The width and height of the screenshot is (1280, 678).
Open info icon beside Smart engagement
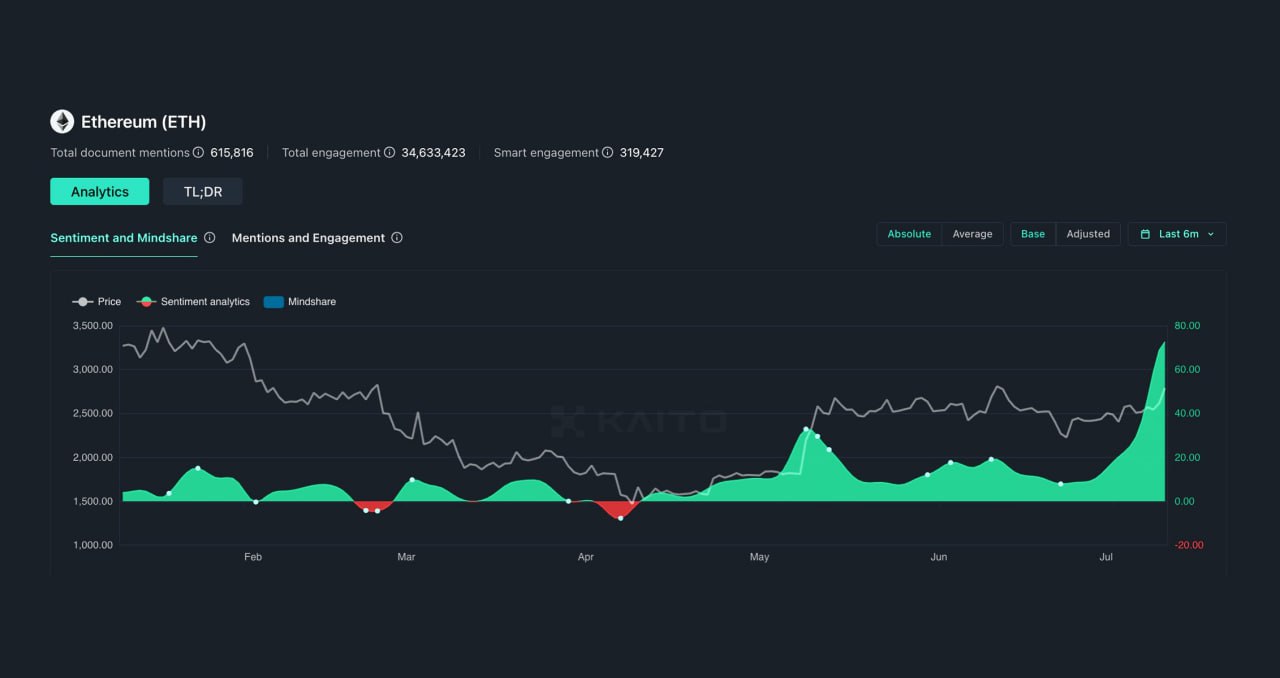(x=607, y=153)
